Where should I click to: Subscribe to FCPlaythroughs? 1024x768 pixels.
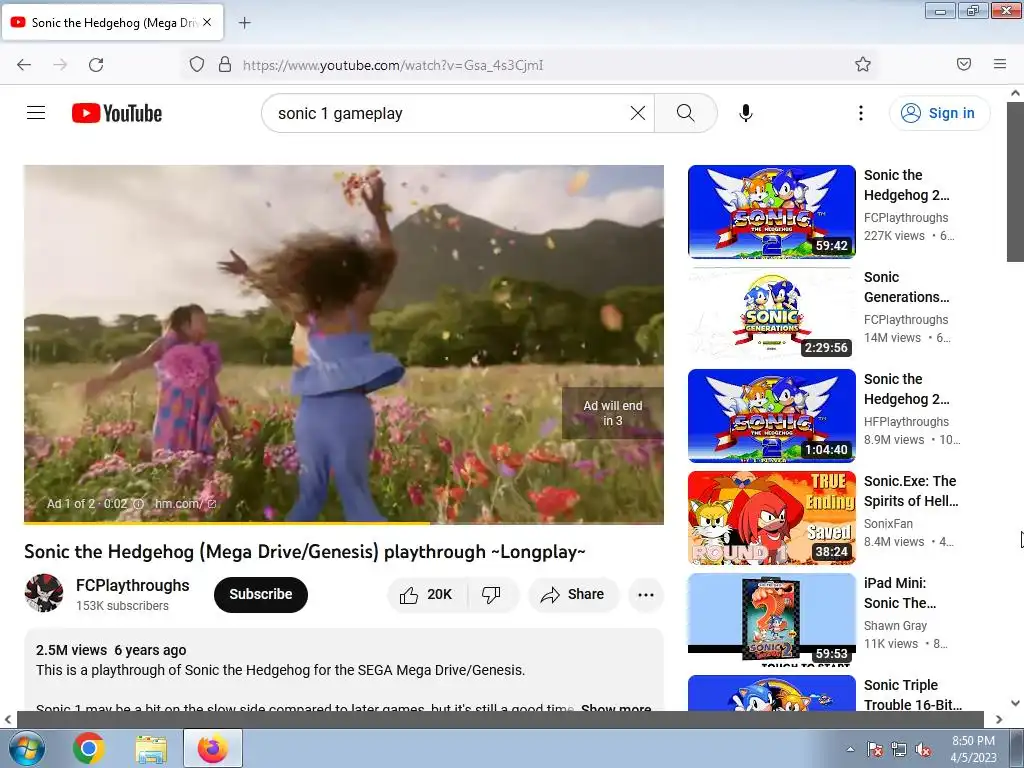261,594
